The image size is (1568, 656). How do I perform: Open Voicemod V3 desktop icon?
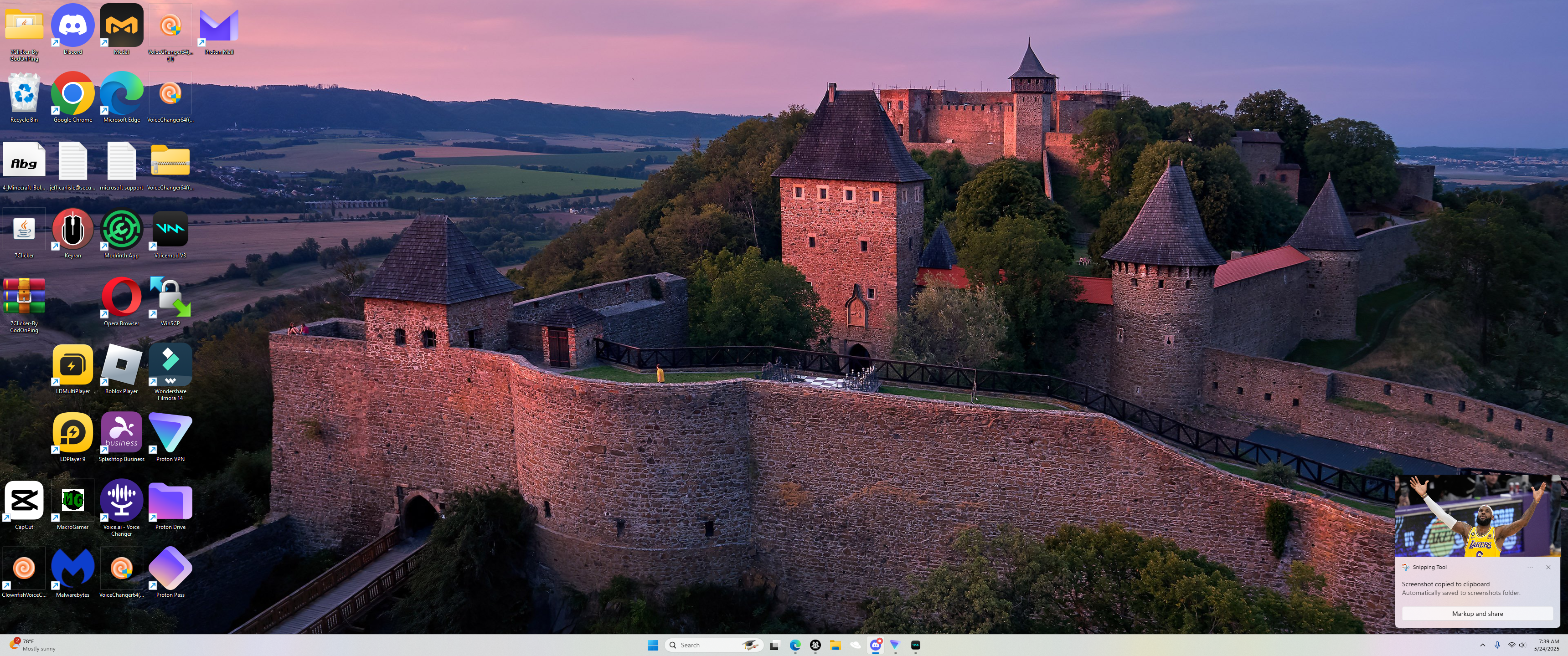(170, 230)
